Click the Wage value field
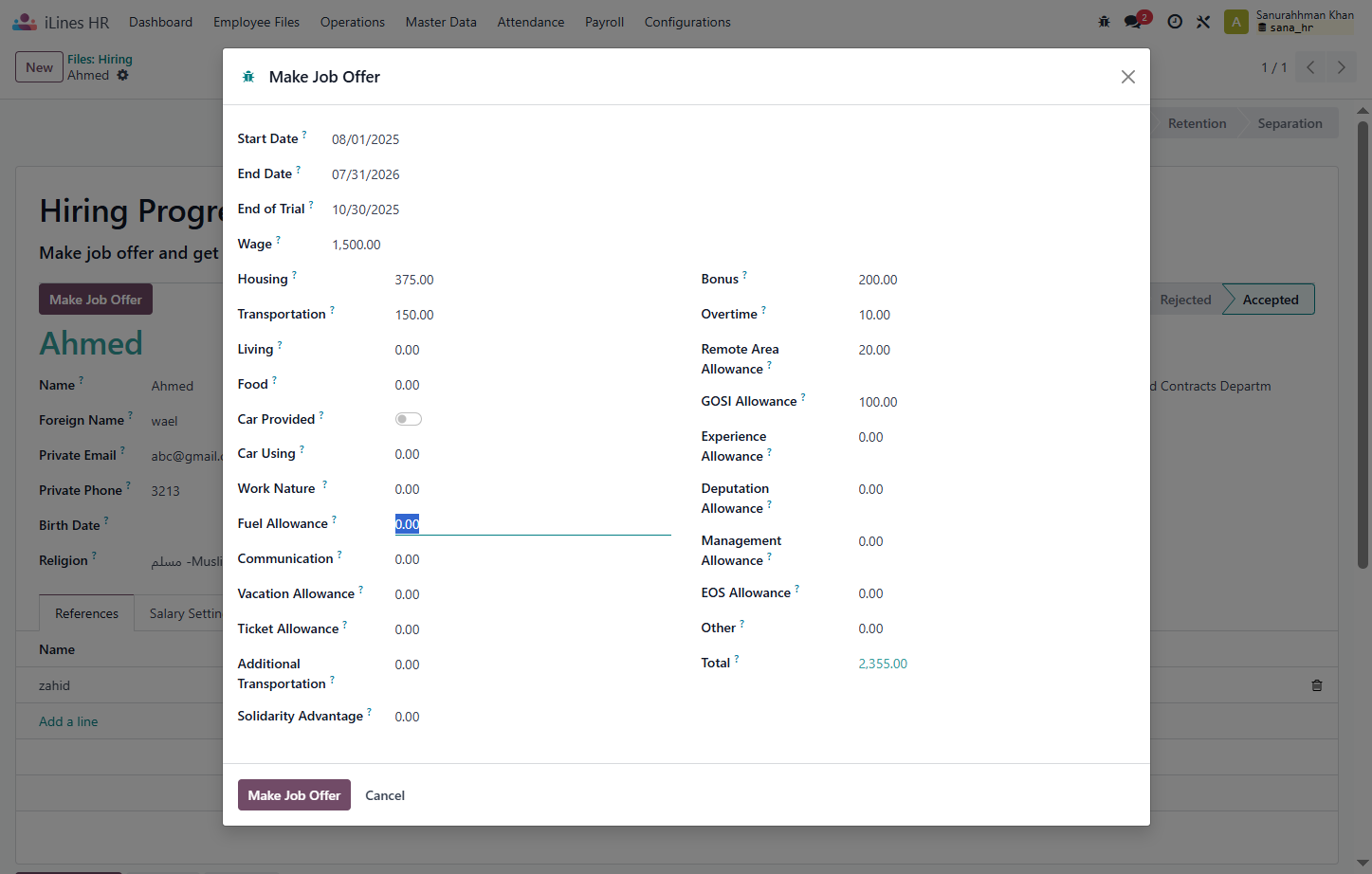 click(x=357, y=245)
